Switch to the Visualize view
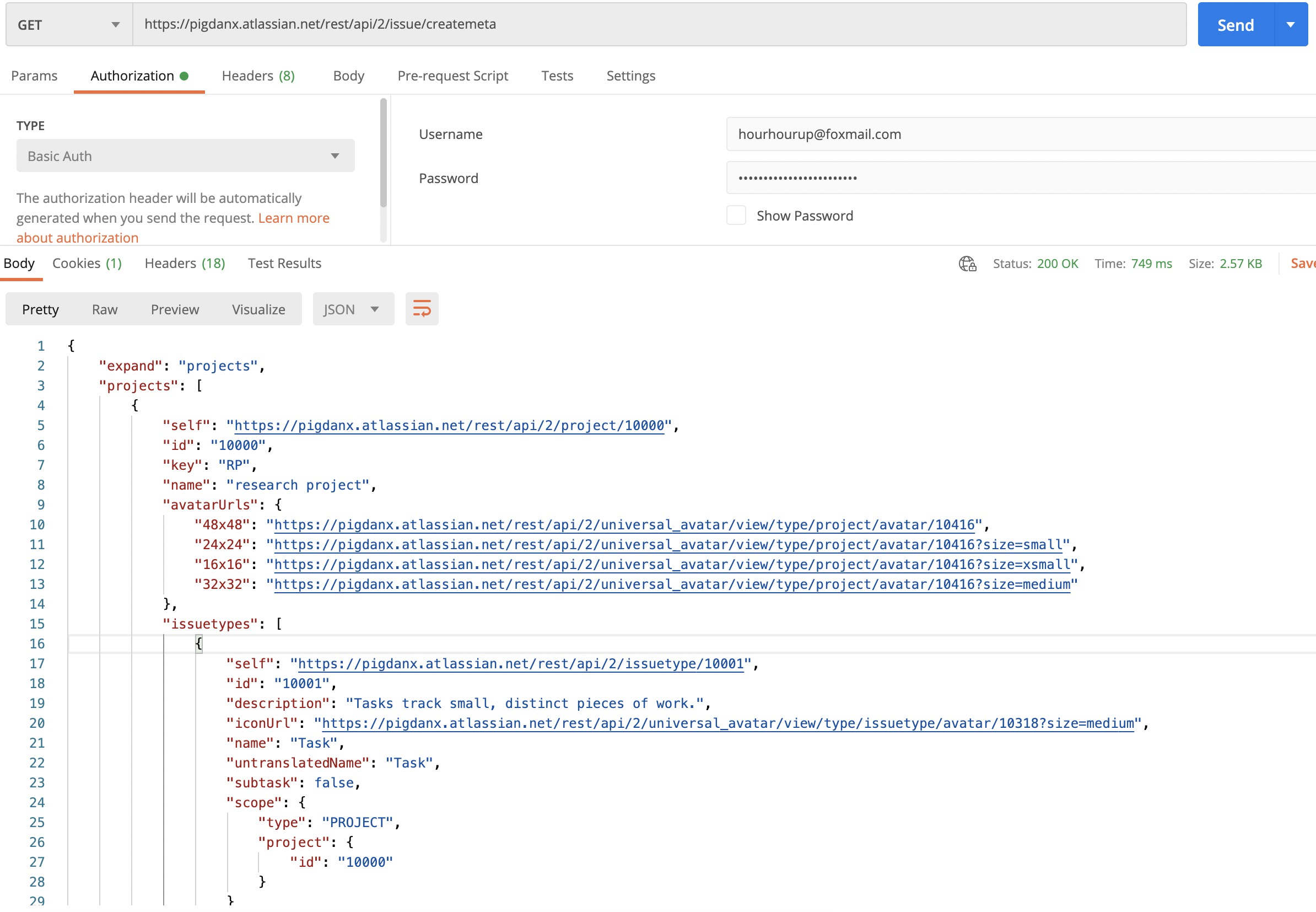The width and height of the screenshot is (1316, 912). pos(259,309)
